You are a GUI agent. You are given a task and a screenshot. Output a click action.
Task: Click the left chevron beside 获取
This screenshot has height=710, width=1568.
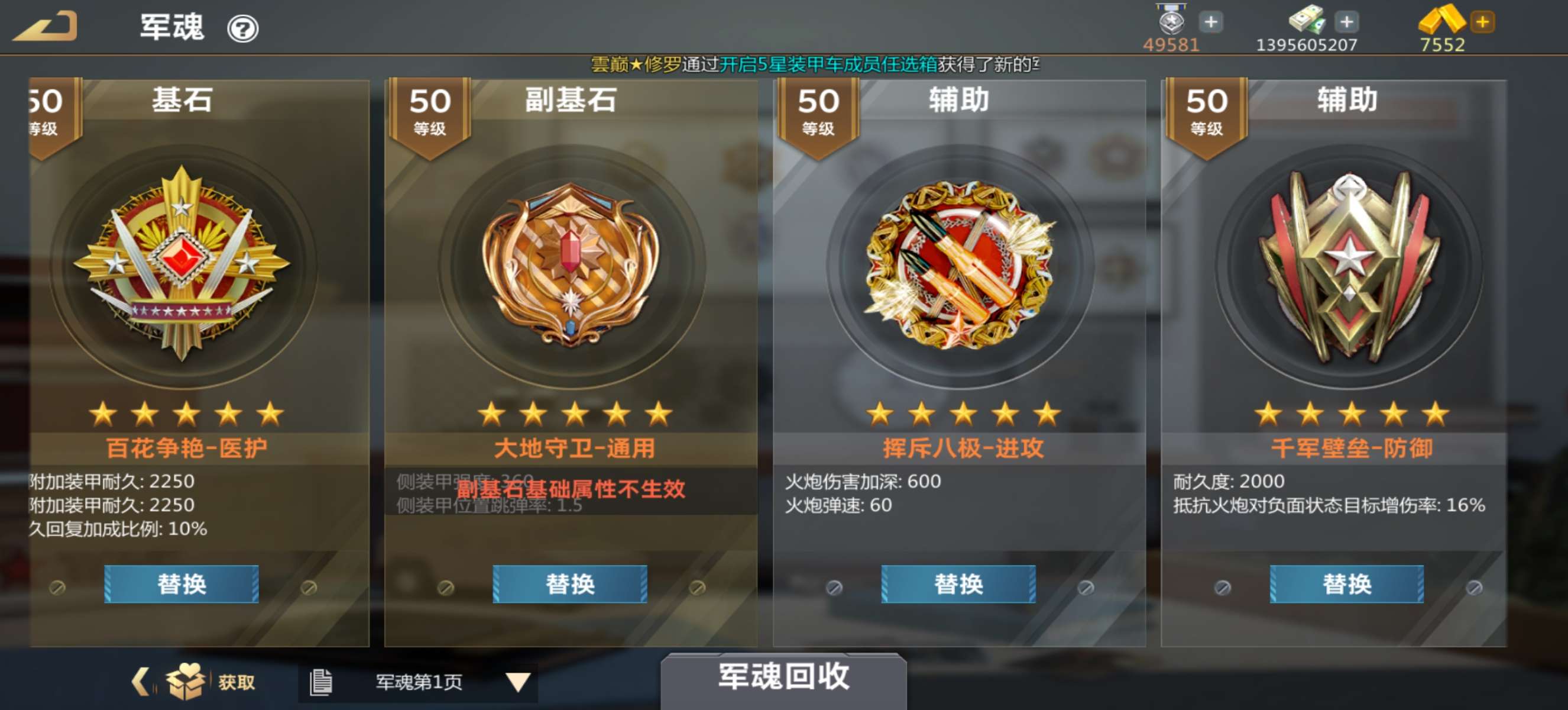[141, 682]
